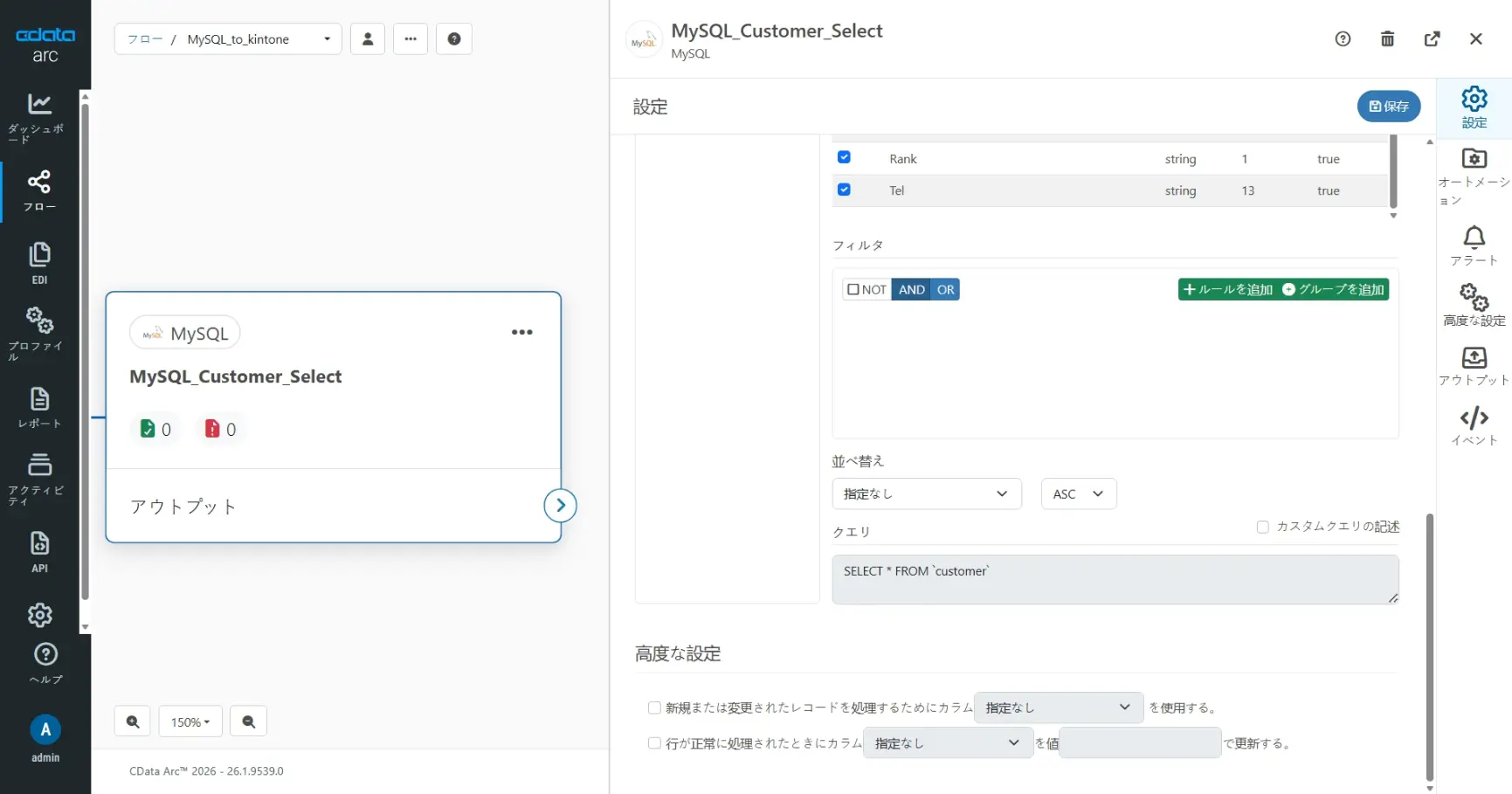Add a filter rule

pos(1228,289)
